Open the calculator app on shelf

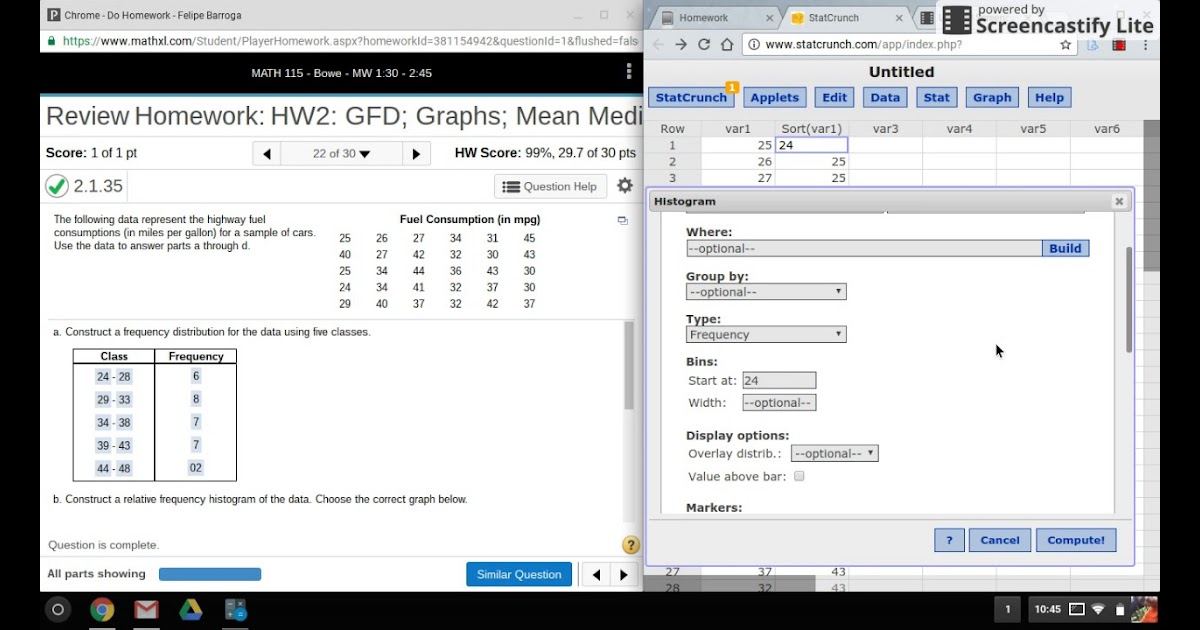click(x=235, y=609)
